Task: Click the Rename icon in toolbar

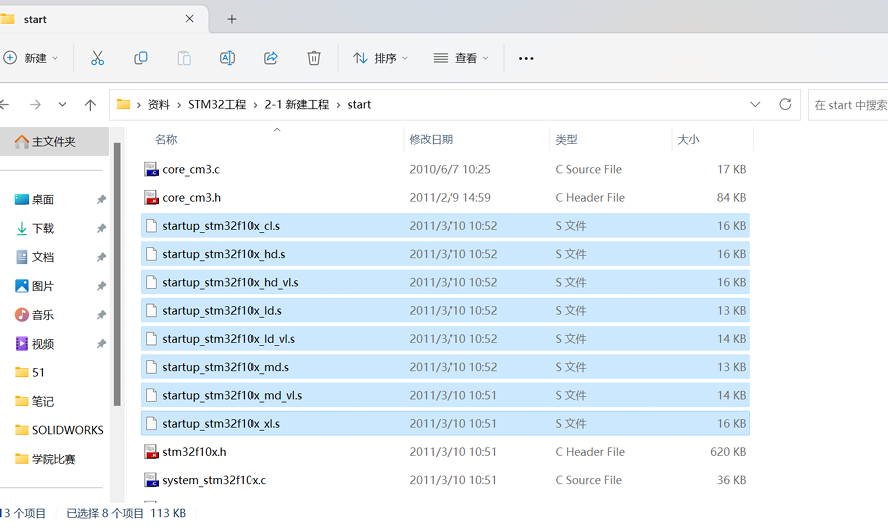Action: tap(227, 58)
